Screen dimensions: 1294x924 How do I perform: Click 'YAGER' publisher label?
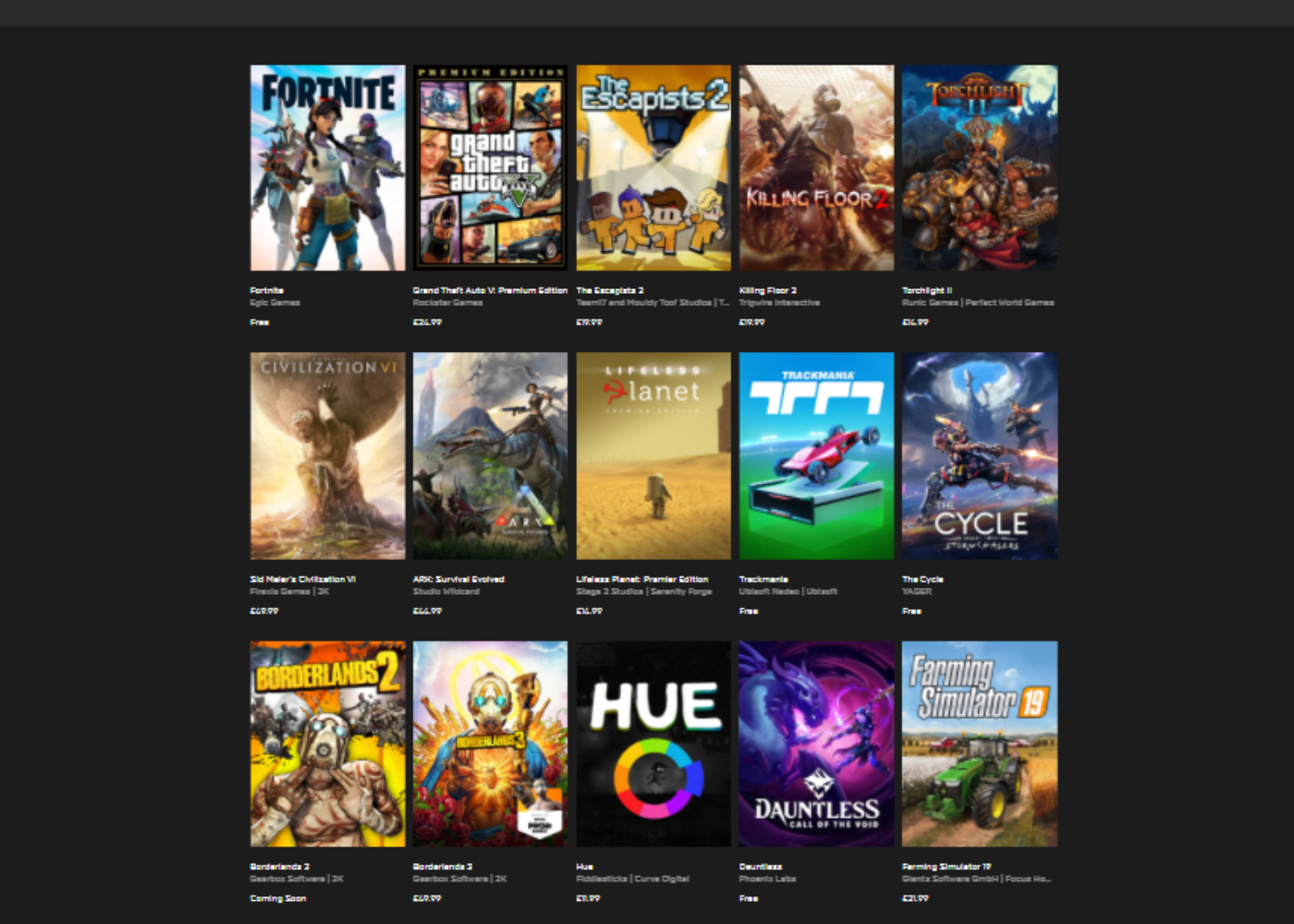click(x=917, y=591)
